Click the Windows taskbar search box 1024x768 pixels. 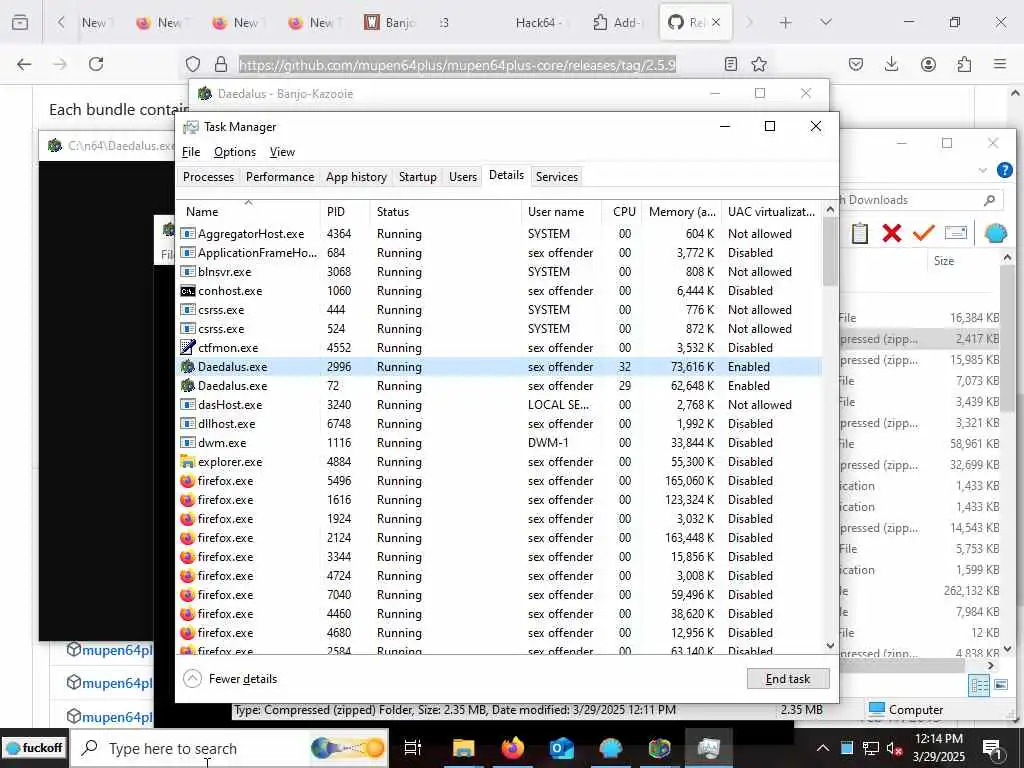coord(229,748)
